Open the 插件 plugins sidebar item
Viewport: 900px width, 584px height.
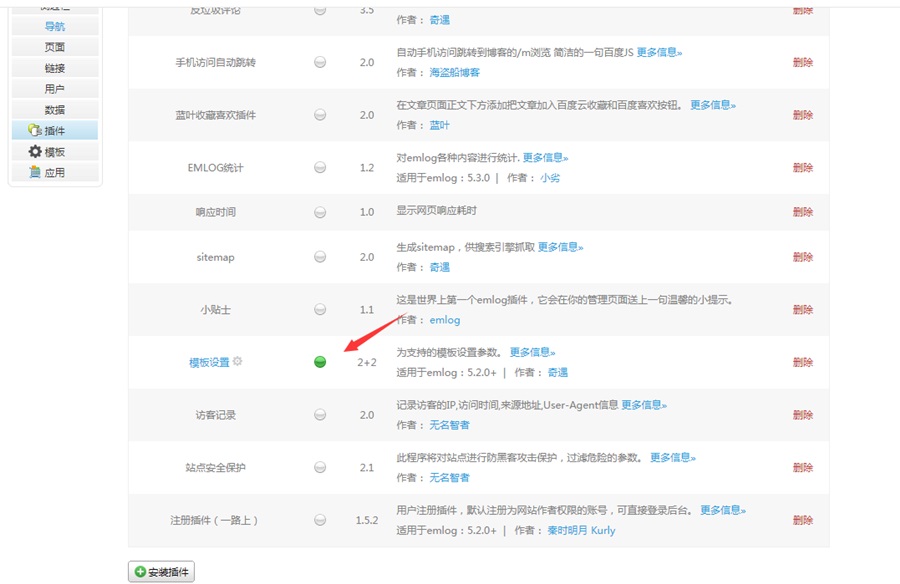click(55, 130)
